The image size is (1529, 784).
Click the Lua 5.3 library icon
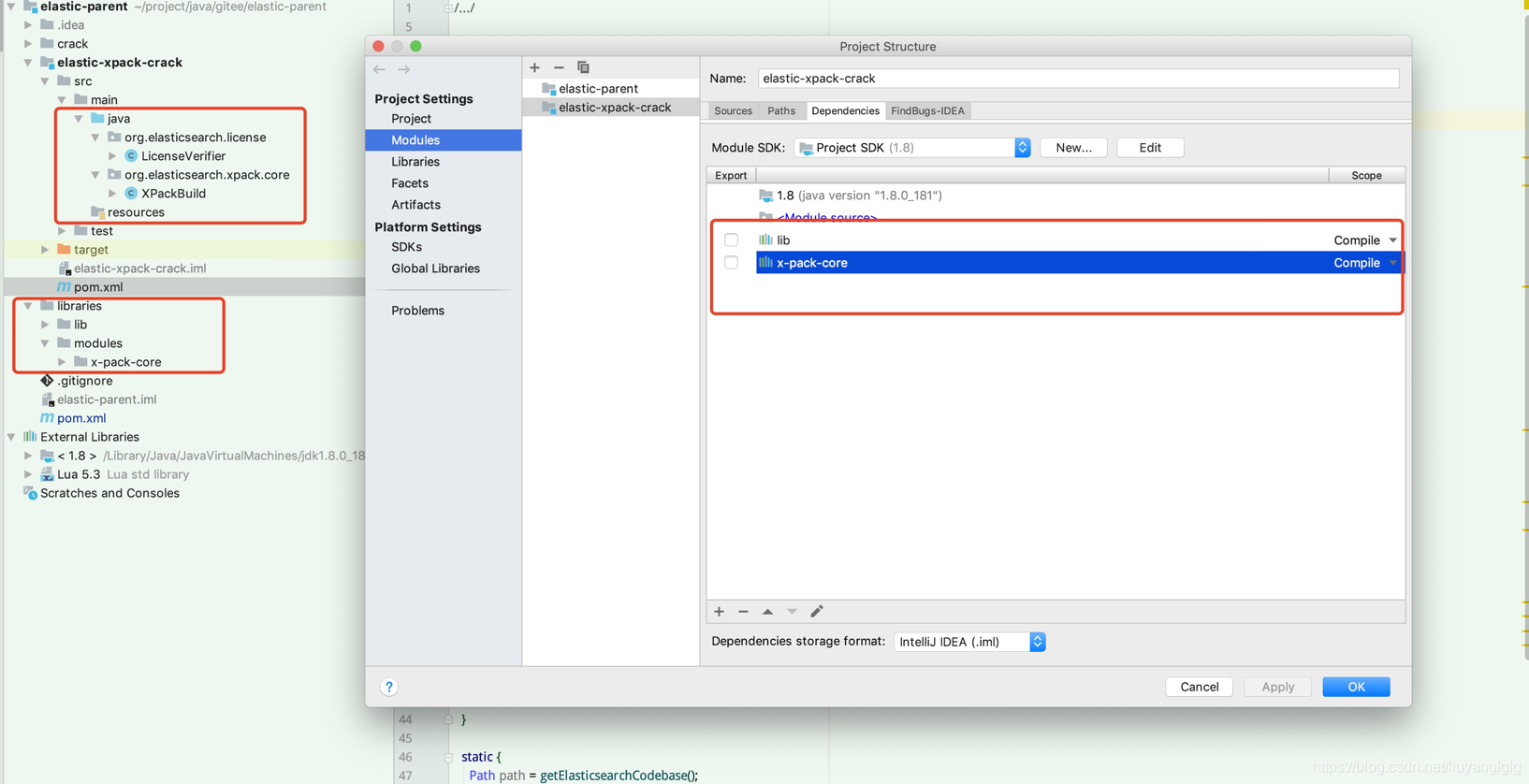click(47, 474)
